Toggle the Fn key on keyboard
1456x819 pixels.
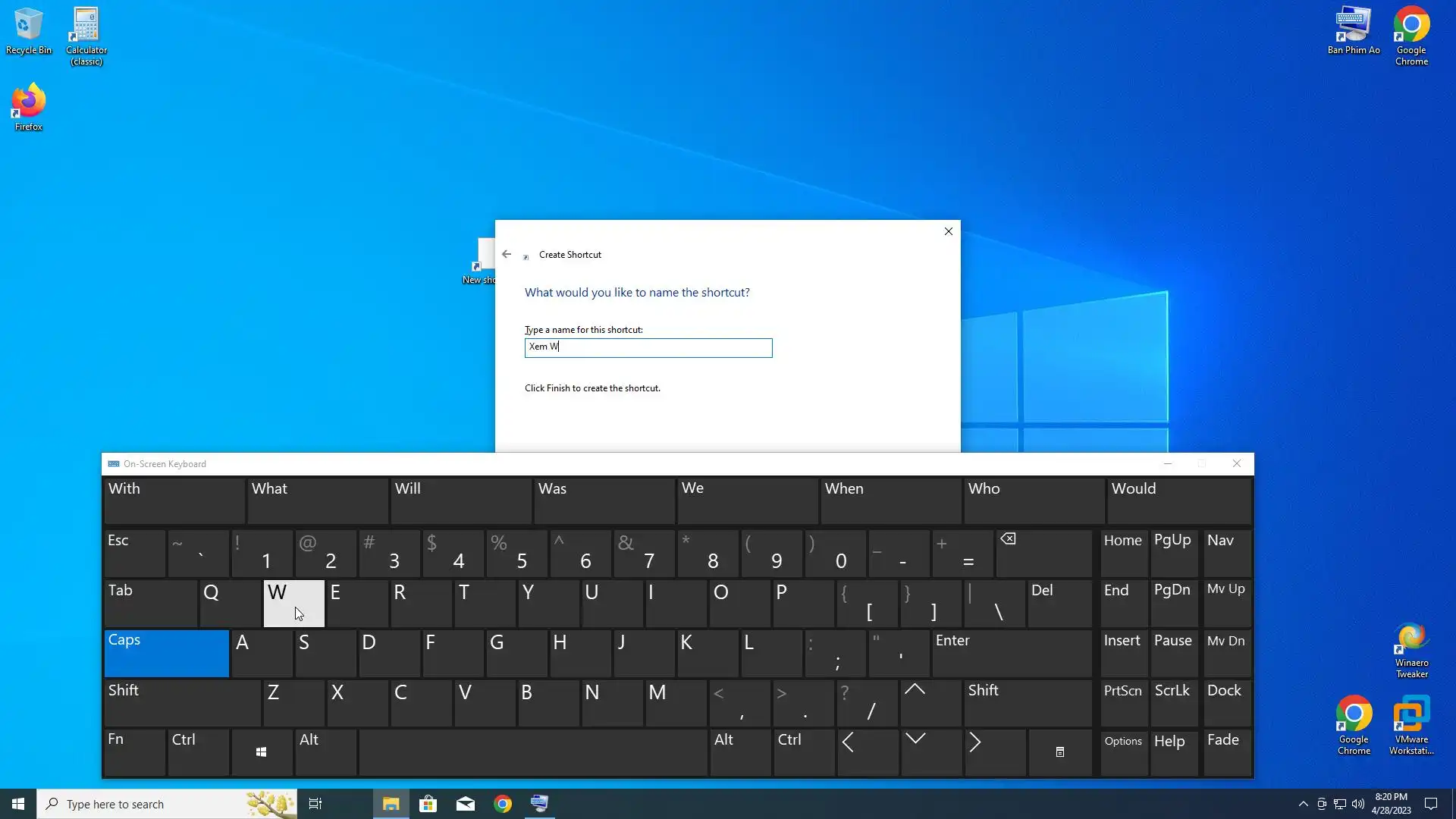click(134, 751)
